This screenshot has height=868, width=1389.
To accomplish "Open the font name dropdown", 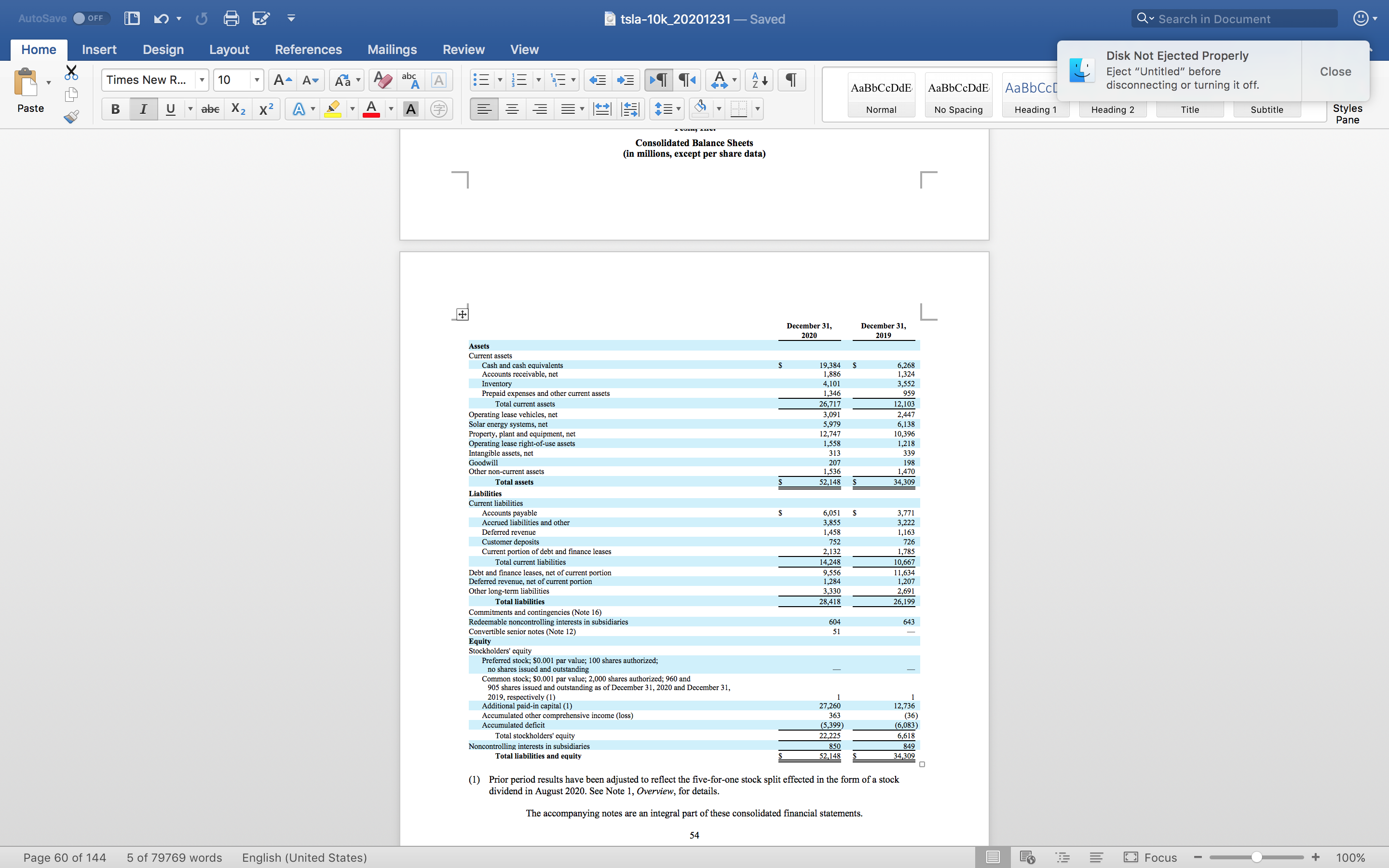I will [202, 80].
